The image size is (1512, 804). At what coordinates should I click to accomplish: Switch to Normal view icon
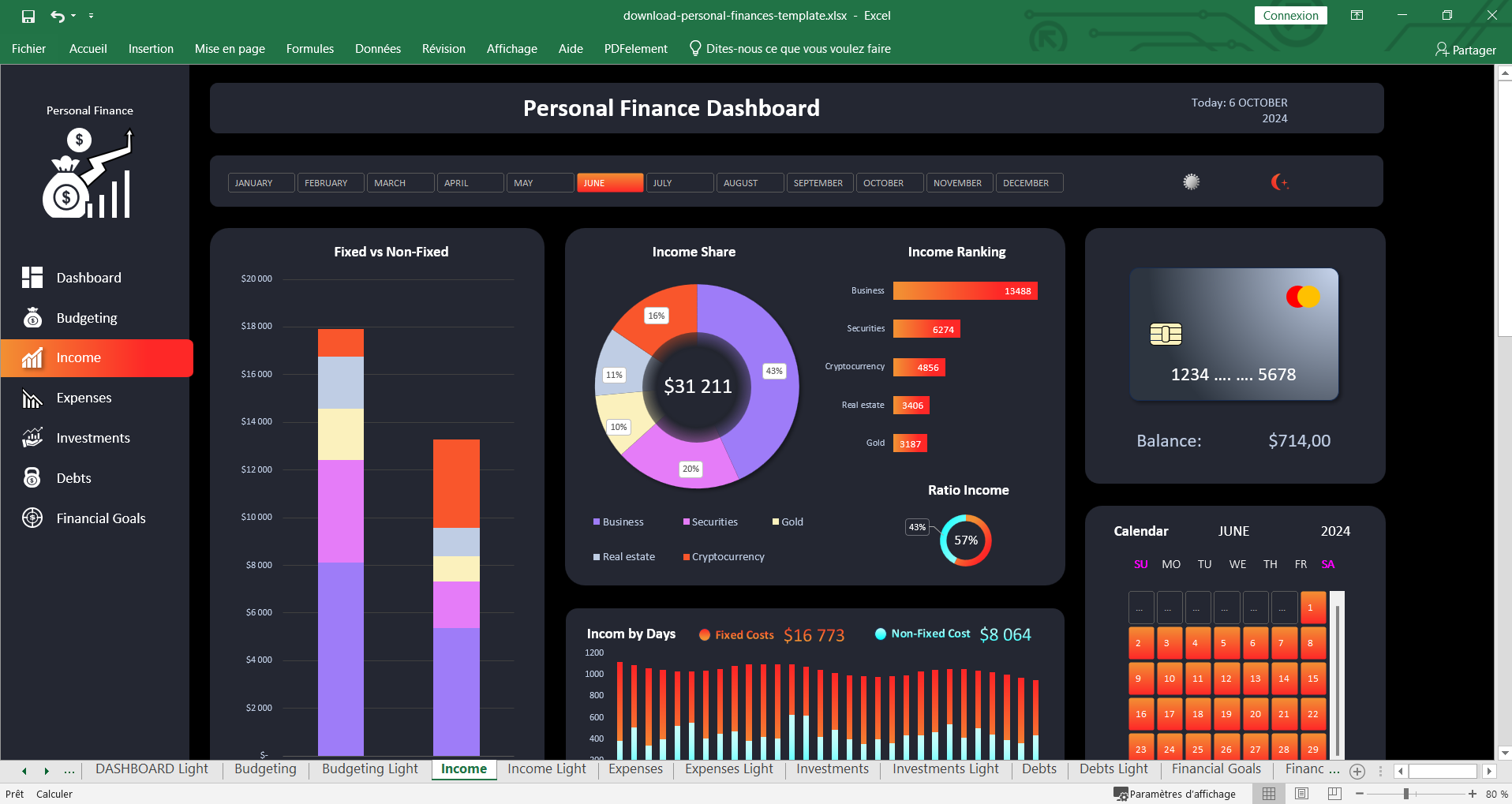tap(1269, 794)
